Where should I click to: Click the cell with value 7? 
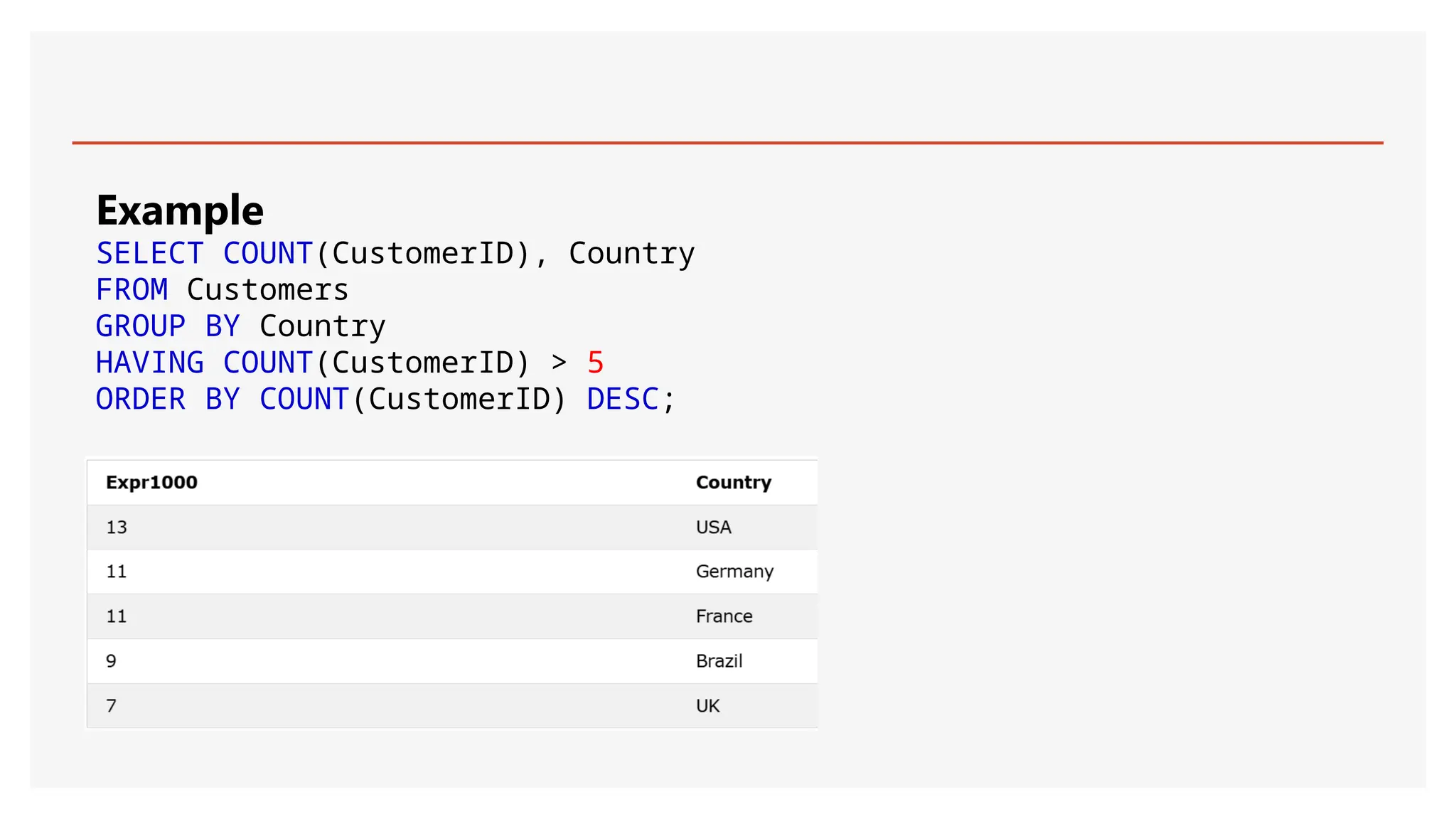[111, 706]
